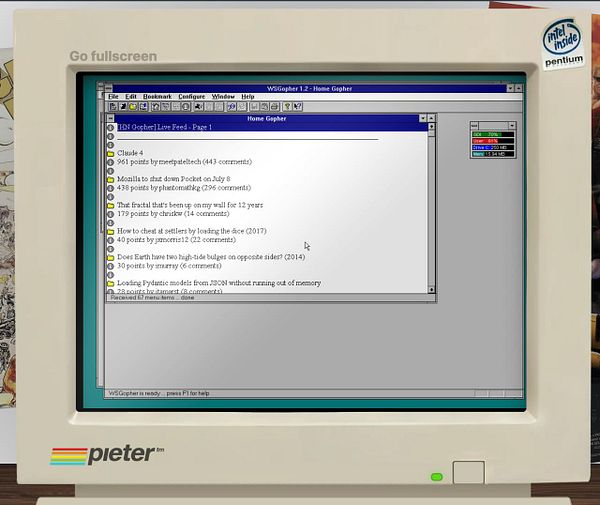Click the system monitor widget's down-arrow button
Screen dimensions: 600x505
click(512, 125)
